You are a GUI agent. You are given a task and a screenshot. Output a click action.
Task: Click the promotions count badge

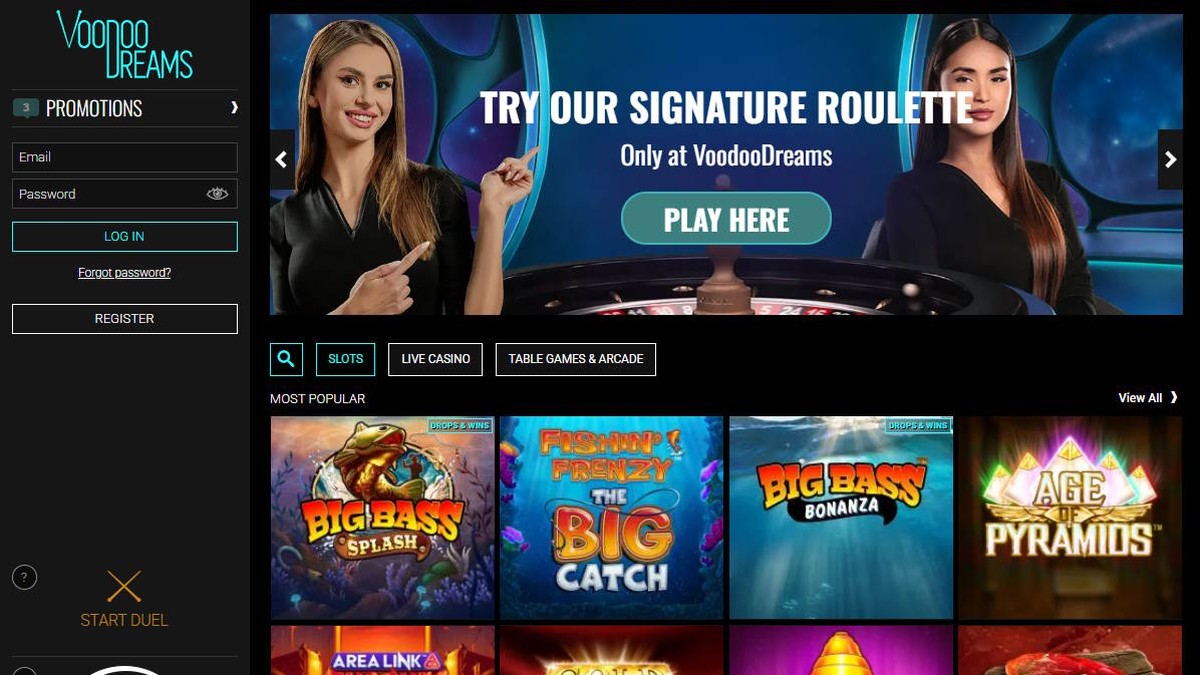pos(26,107)
